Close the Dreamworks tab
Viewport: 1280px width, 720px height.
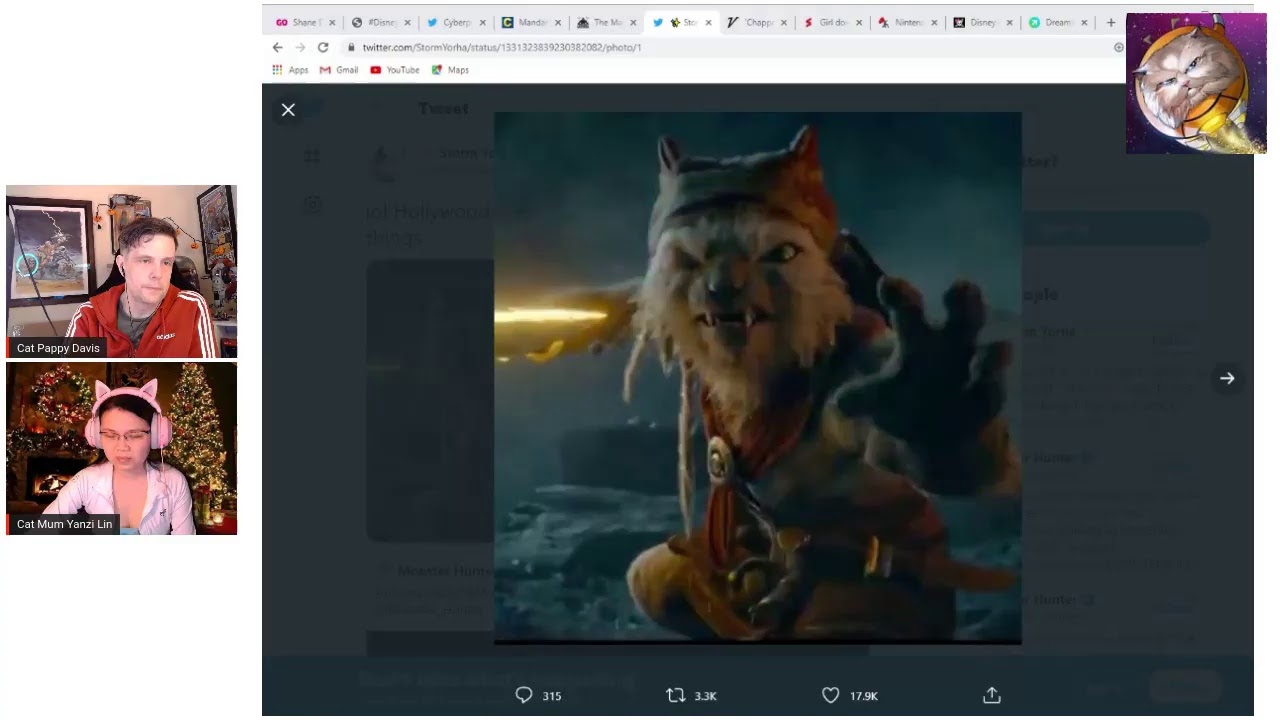tap(1085, 22)
